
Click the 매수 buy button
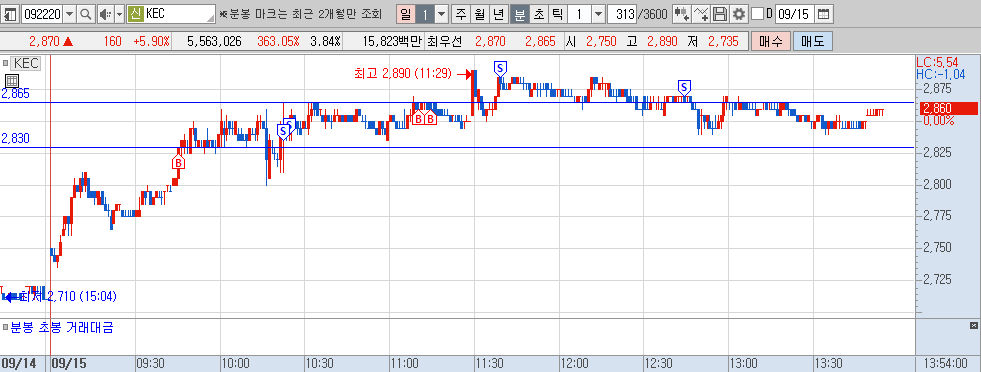pyautogui.click(x=771, y=41)
